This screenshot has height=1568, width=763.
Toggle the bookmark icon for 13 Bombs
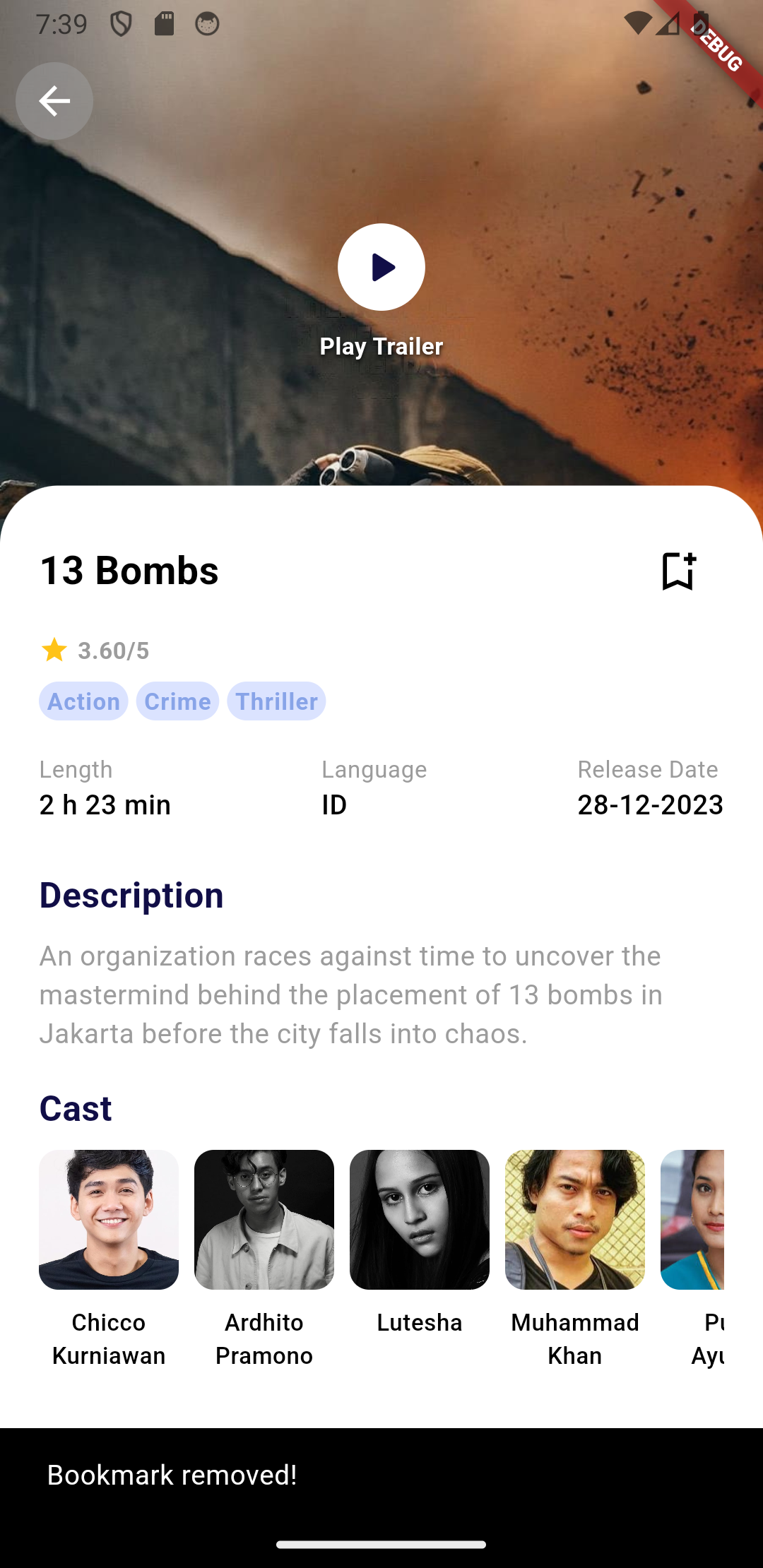(678, 571)
